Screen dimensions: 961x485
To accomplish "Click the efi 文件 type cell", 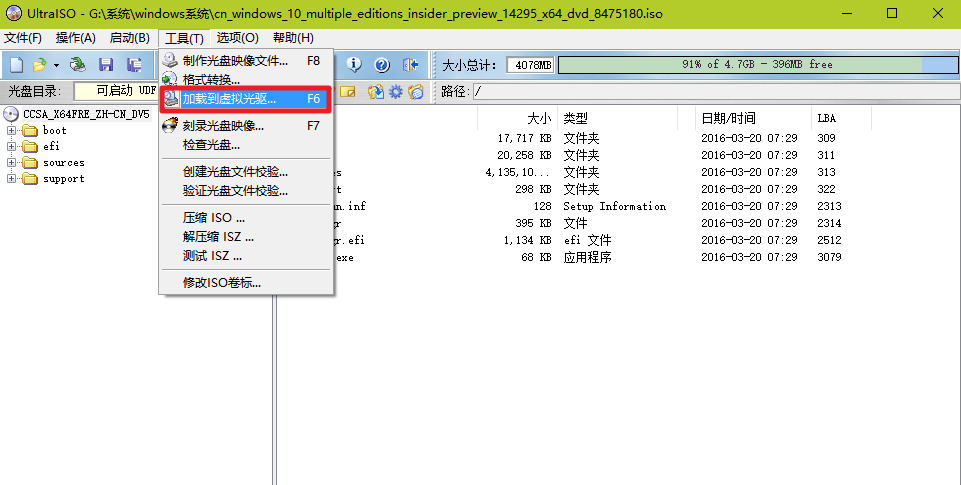I will pos(587,240).
